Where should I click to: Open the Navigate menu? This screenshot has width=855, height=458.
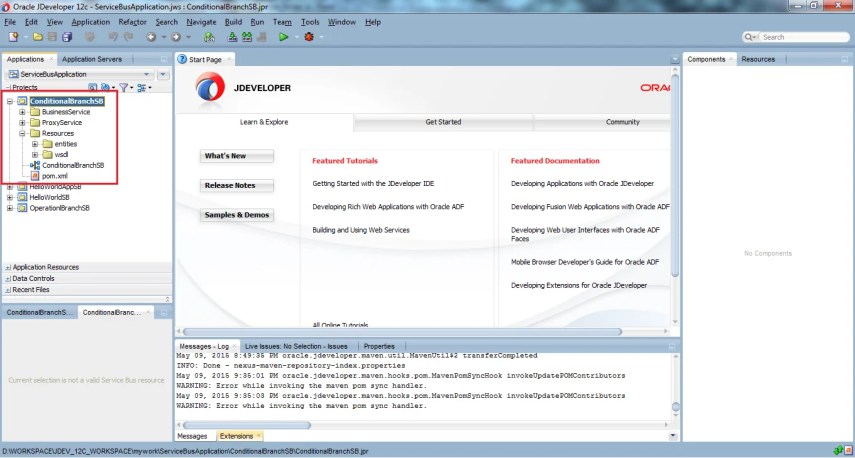(x=201, y=22)
